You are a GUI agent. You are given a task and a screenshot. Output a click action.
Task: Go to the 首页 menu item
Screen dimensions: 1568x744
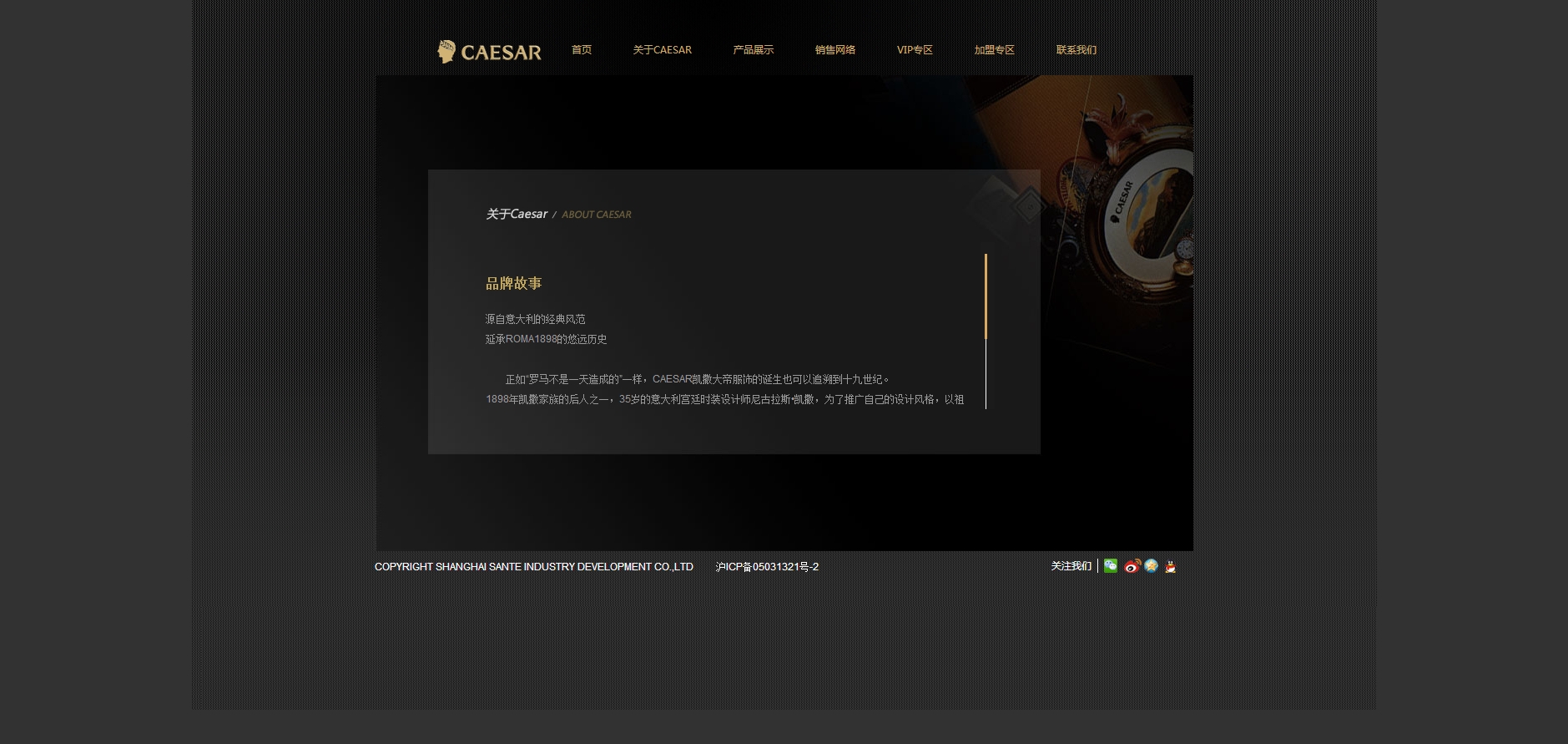[582, 50]
